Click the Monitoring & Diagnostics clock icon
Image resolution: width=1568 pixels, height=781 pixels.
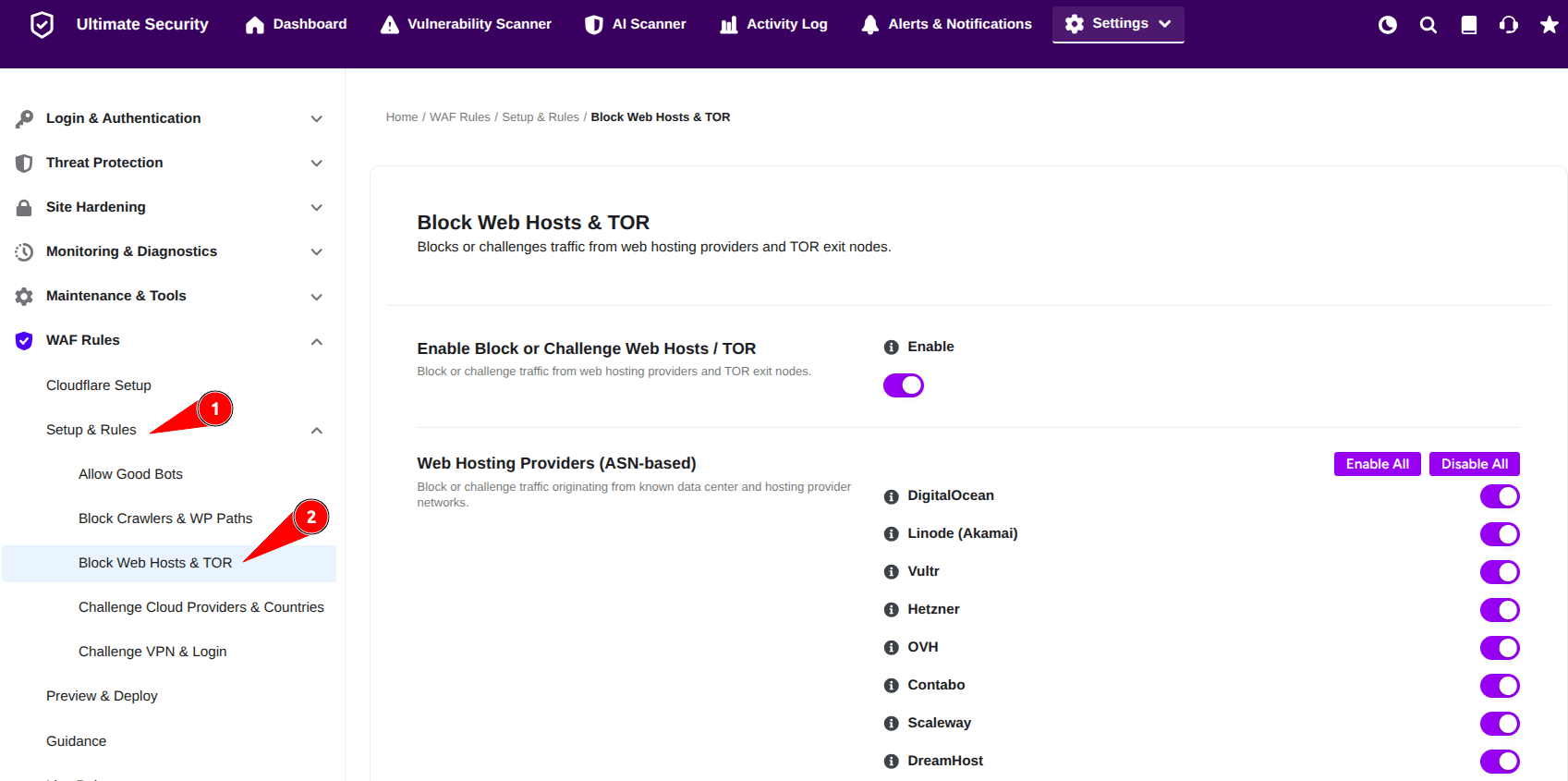24,251
